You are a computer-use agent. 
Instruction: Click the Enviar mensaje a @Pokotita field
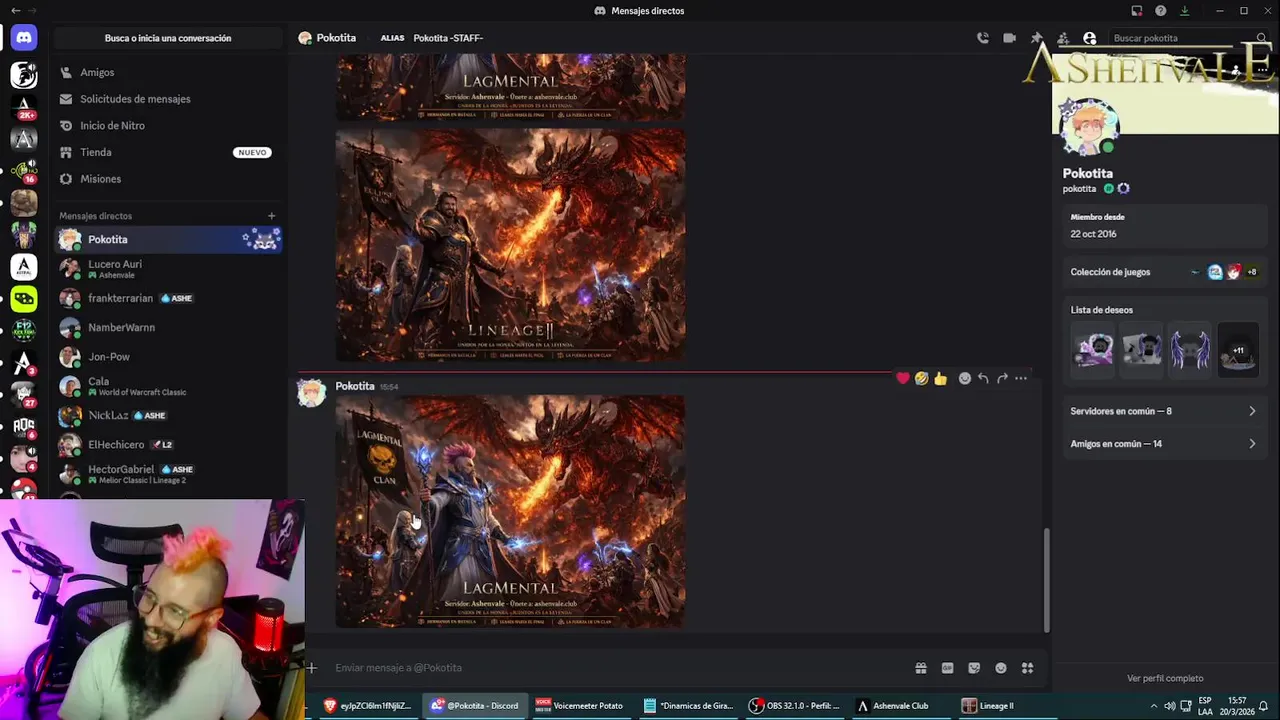point(620,668)
